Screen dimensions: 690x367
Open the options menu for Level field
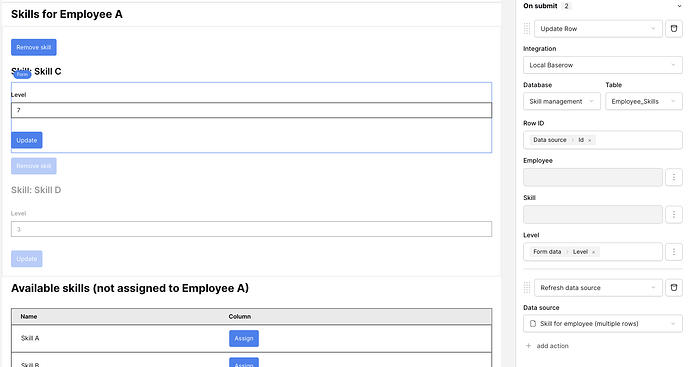pyautogui.click(x=674, y=252)
